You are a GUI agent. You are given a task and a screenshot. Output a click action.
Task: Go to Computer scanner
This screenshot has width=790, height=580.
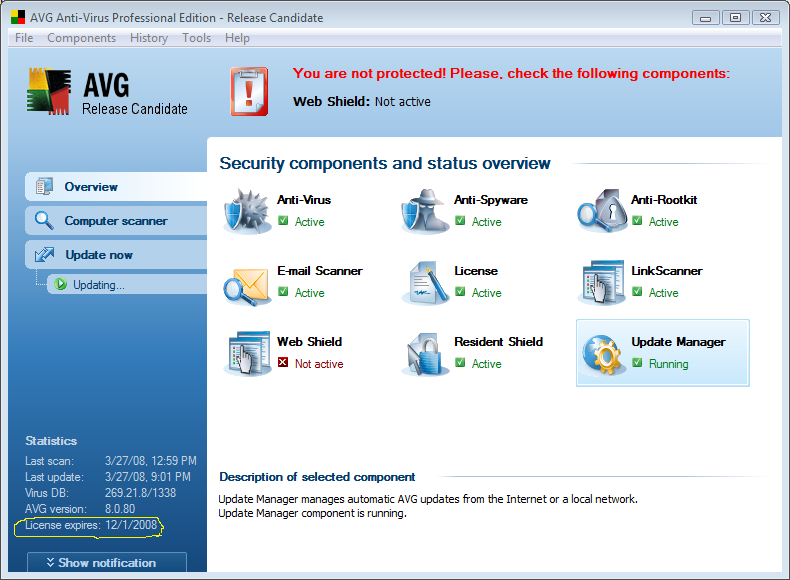pos(116,220)
